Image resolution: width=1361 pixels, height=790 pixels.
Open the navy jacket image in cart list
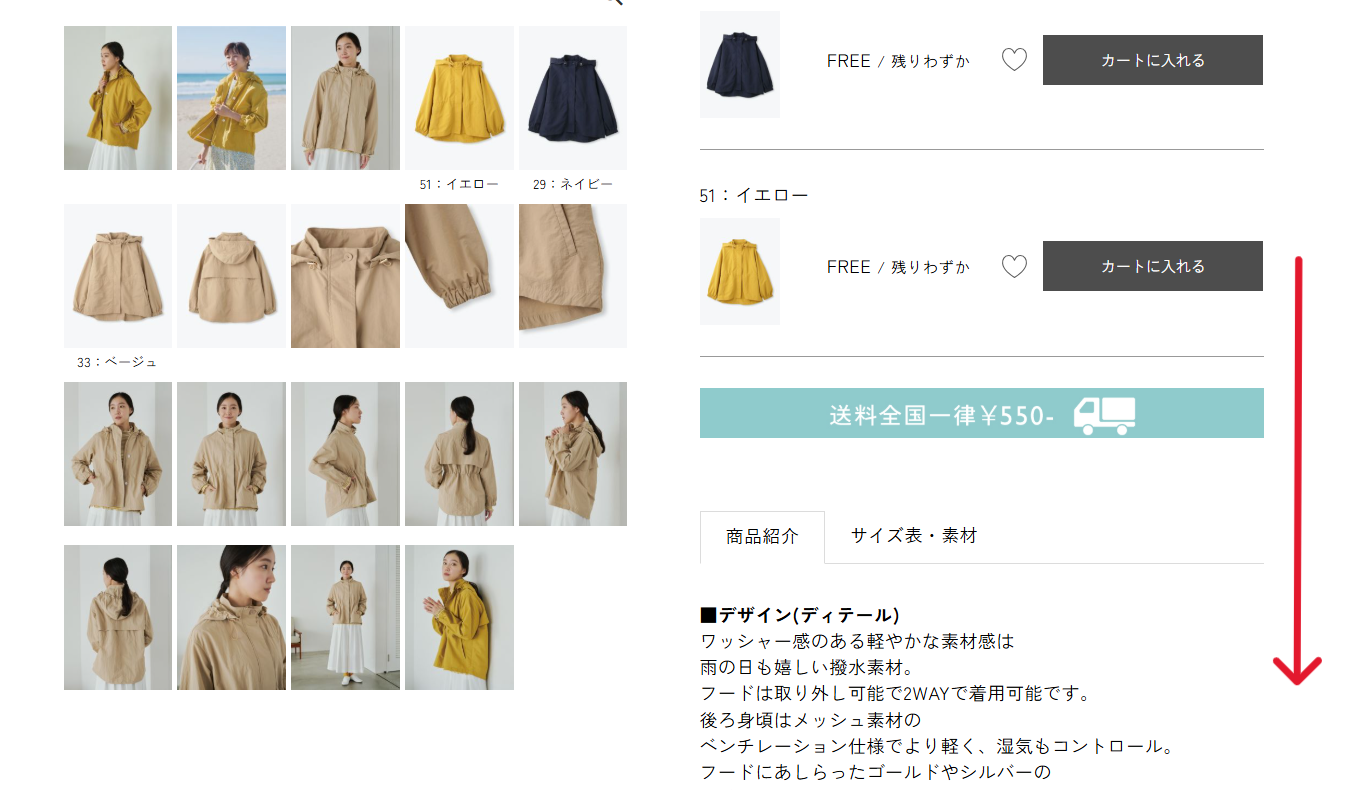[740, 64]
